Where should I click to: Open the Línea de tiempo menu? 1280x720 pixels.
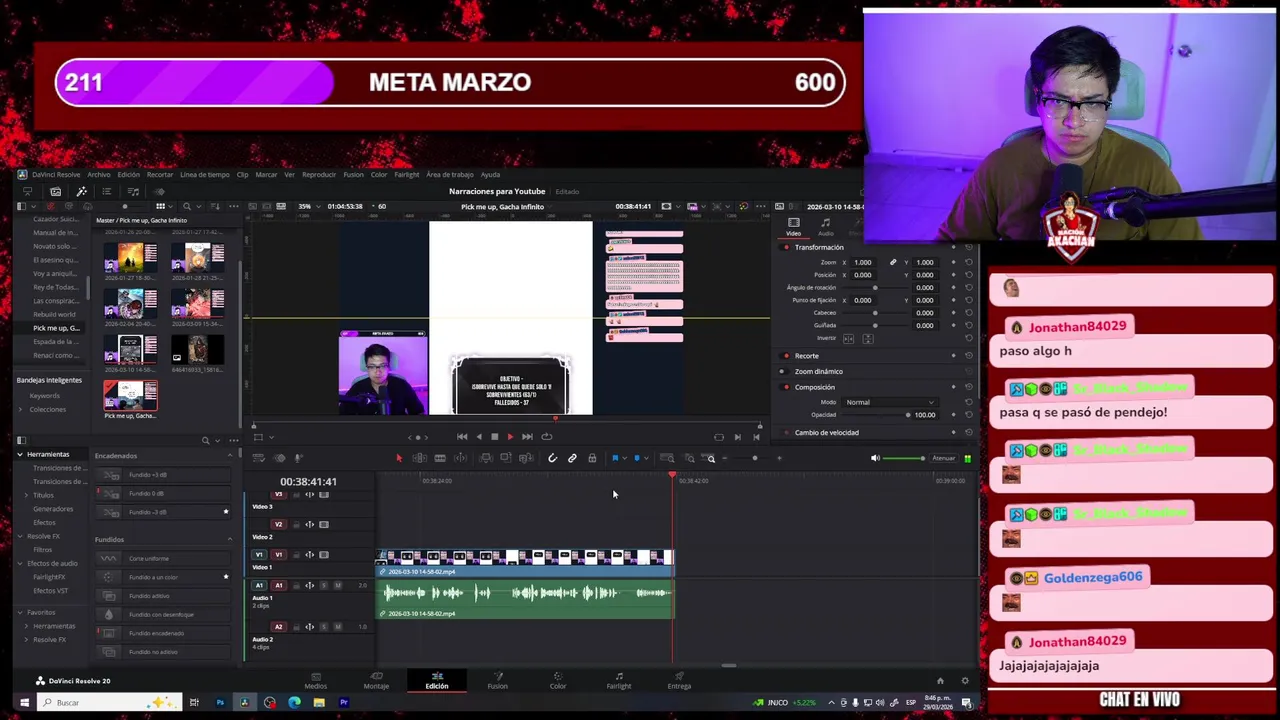click(x=204, y=175)
